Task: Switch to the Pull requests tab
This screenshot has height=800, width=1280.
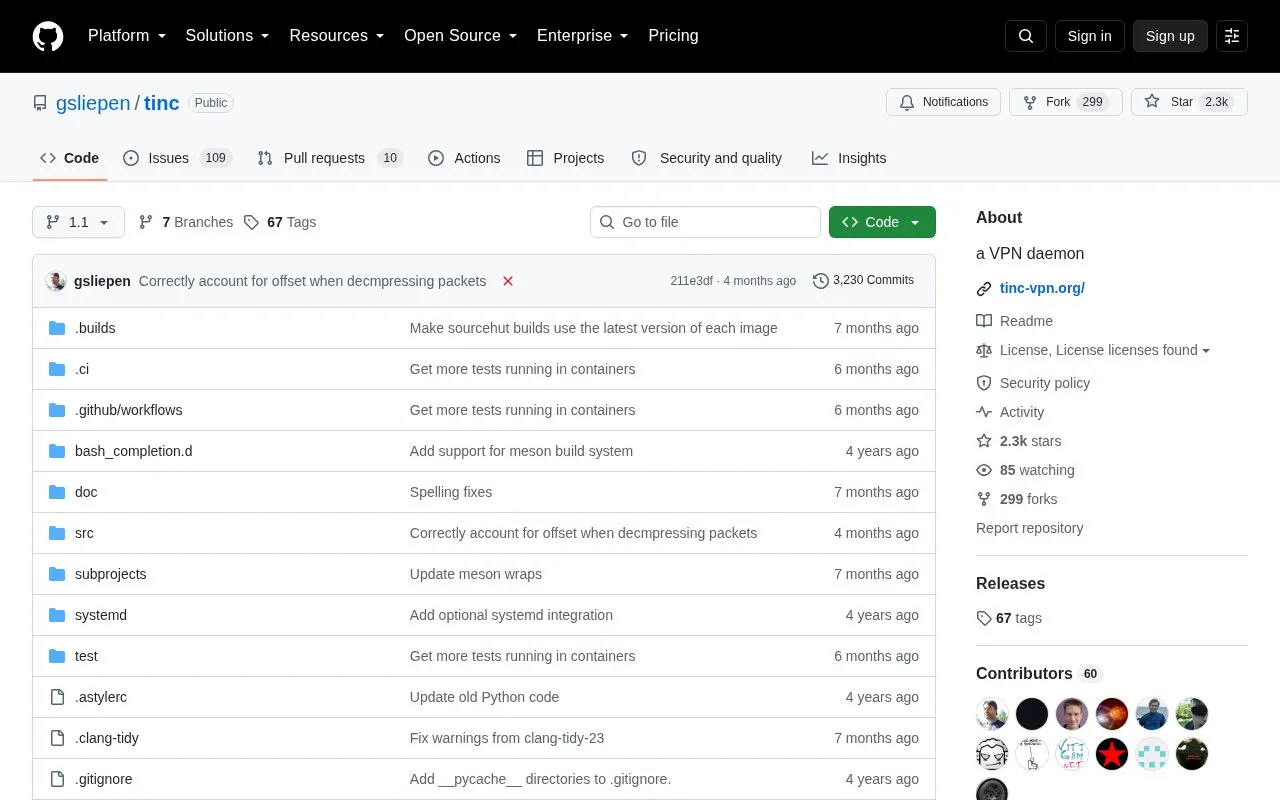Action: [x=329, y=158]
